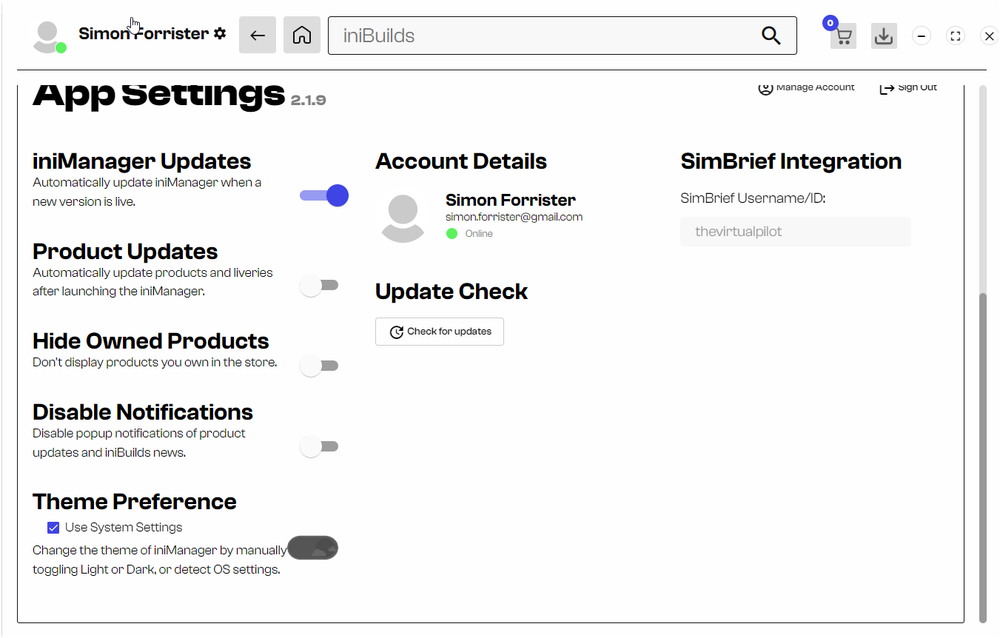1000x638 pixels.
Task: Toggle the light/dark theme switch
Action: point(313,548)
